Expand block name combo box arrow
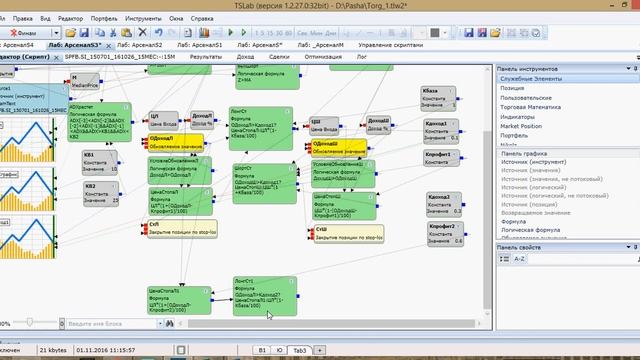640x360 pixels. click(x=160, y=324)
